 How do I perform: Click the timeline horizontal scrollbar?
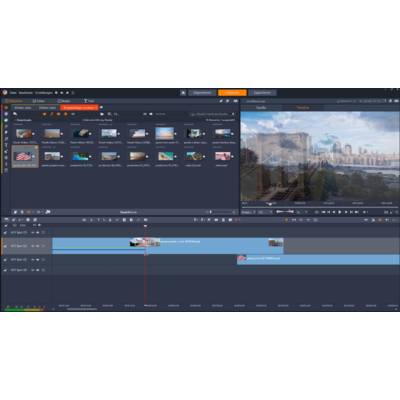[x=82, y=309]
